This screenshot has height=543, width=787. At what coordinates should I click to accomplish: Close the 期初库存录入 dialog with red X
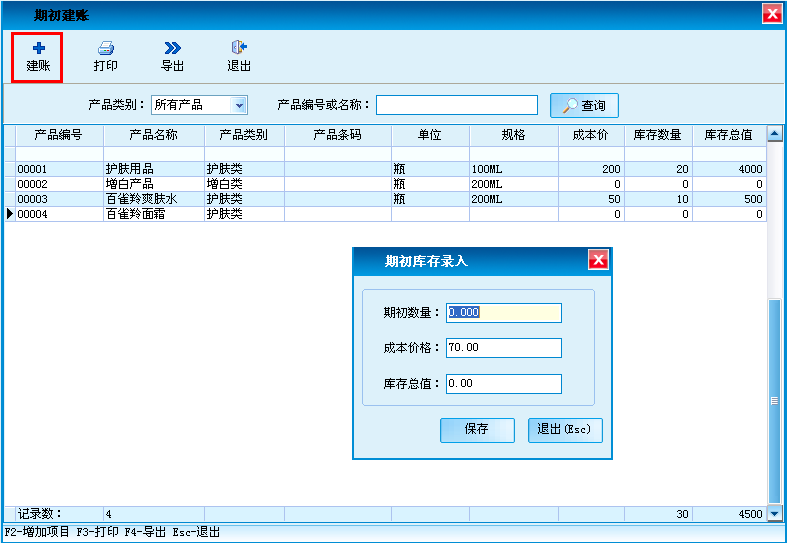click(x=598, y=260)
